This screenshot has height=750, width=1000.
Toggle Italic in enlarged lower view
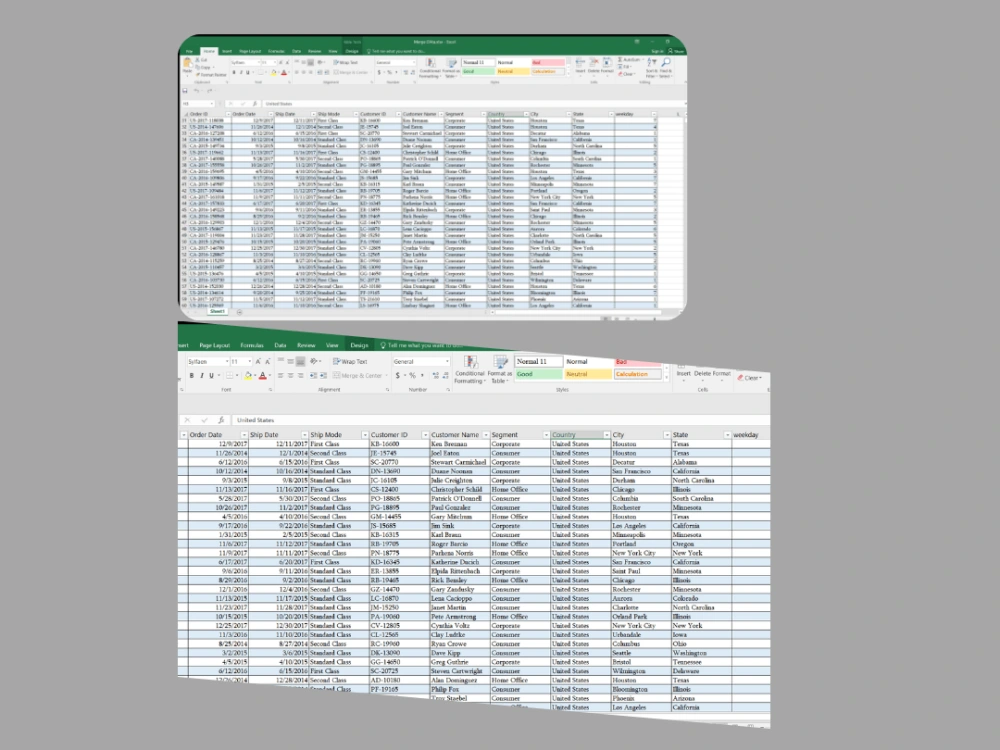[x=202, y=376]
